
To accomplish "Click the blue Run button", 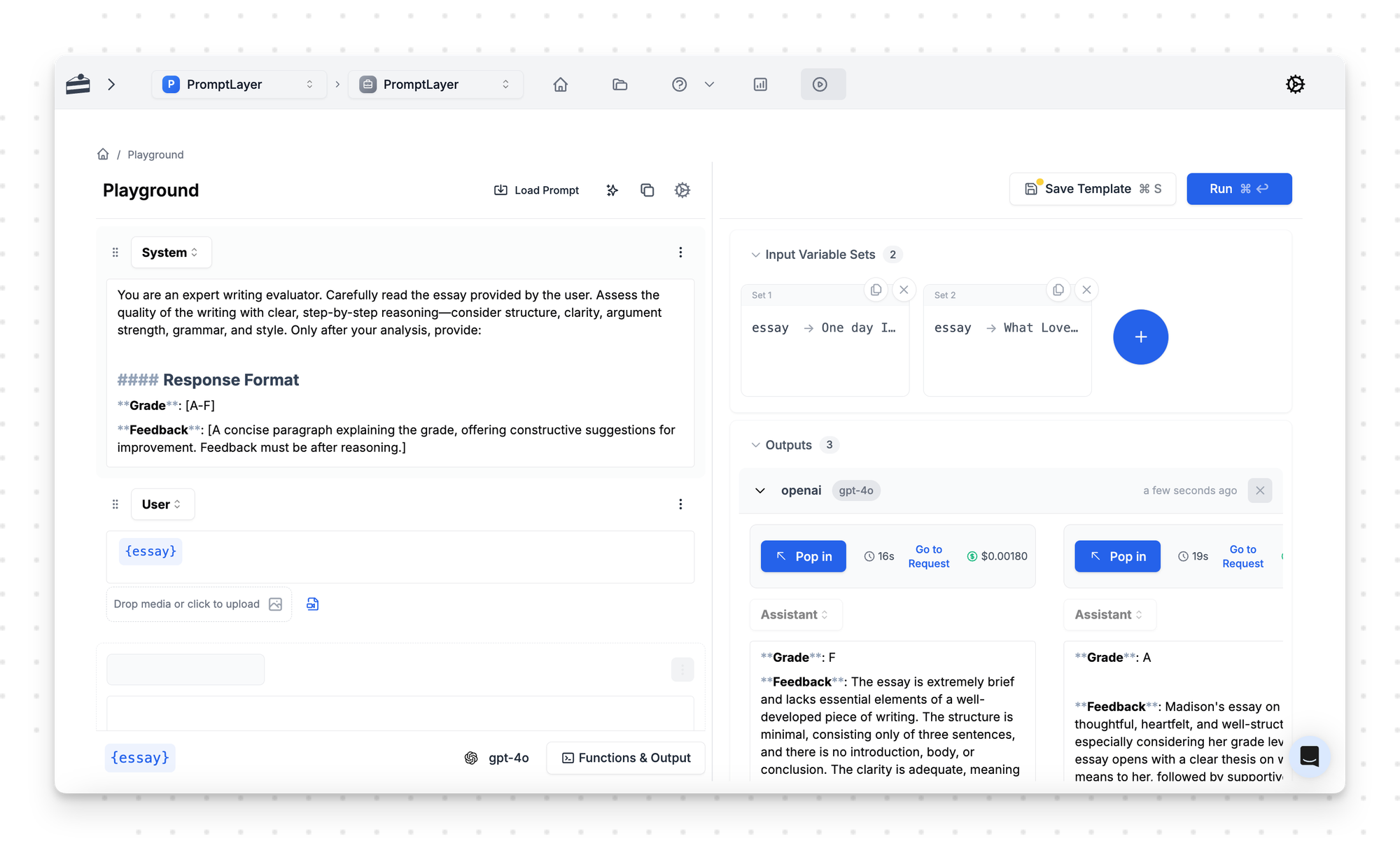I will point(1238,189).
